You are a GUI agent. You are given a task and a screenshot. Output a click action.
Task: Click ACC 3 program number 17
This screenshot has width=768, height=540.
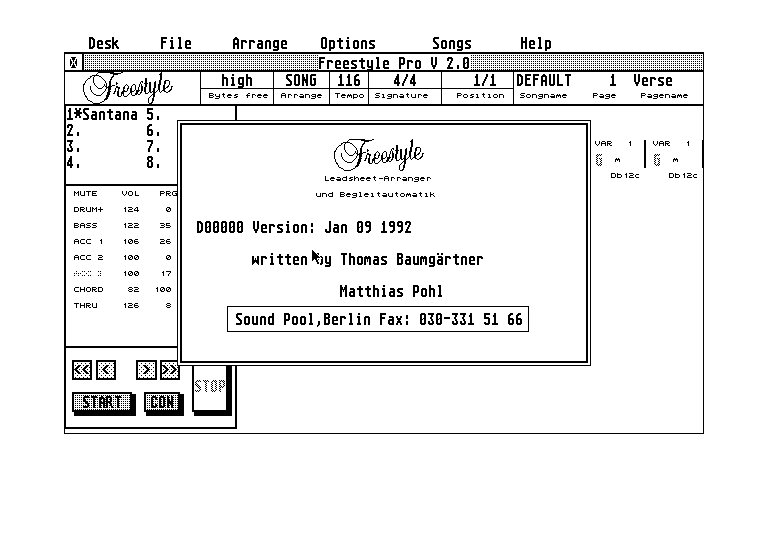[167, 273]
